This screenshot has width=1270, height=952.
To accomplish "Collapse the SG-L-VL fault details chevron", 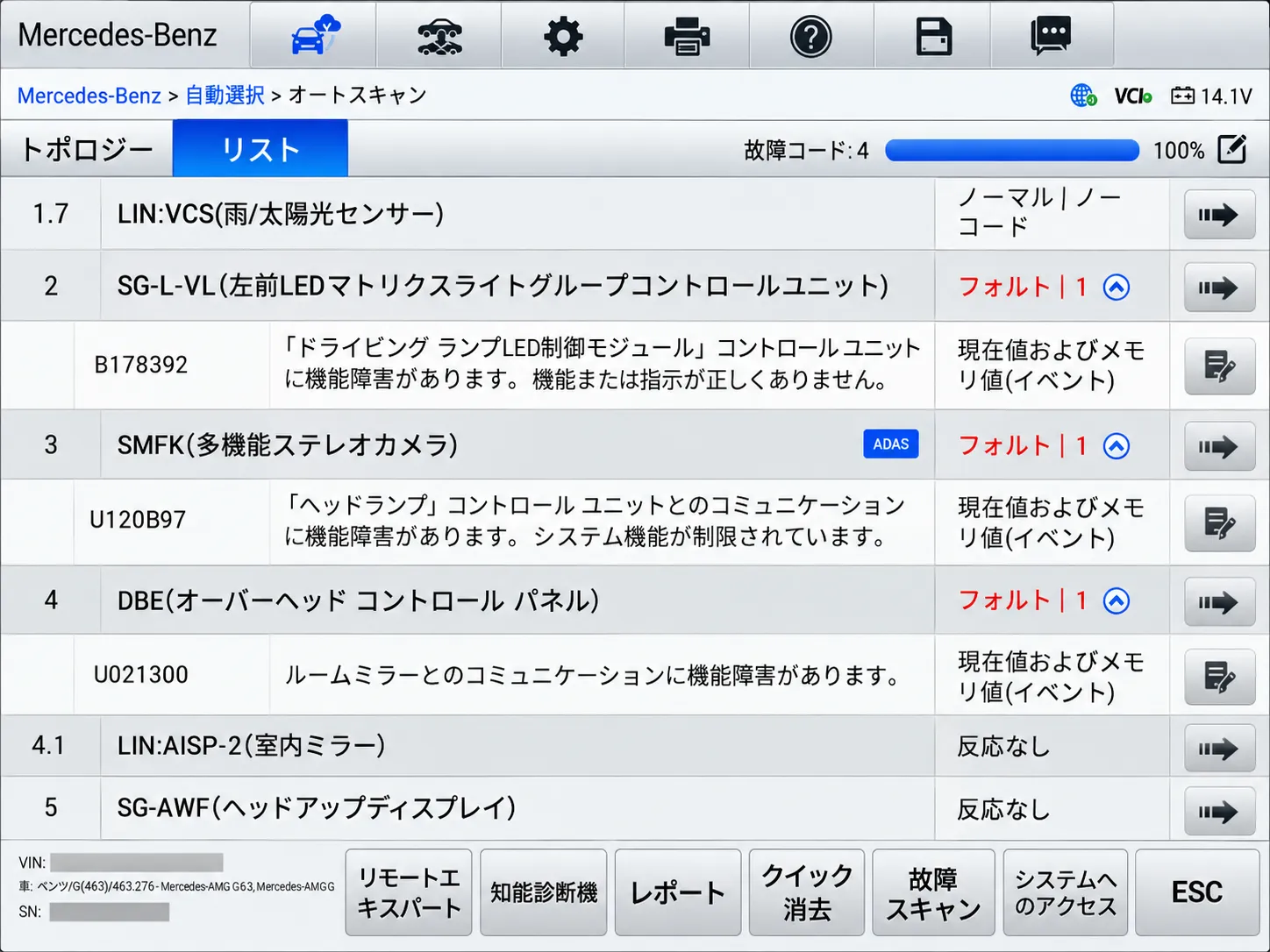I will (x=1117, y=287).
